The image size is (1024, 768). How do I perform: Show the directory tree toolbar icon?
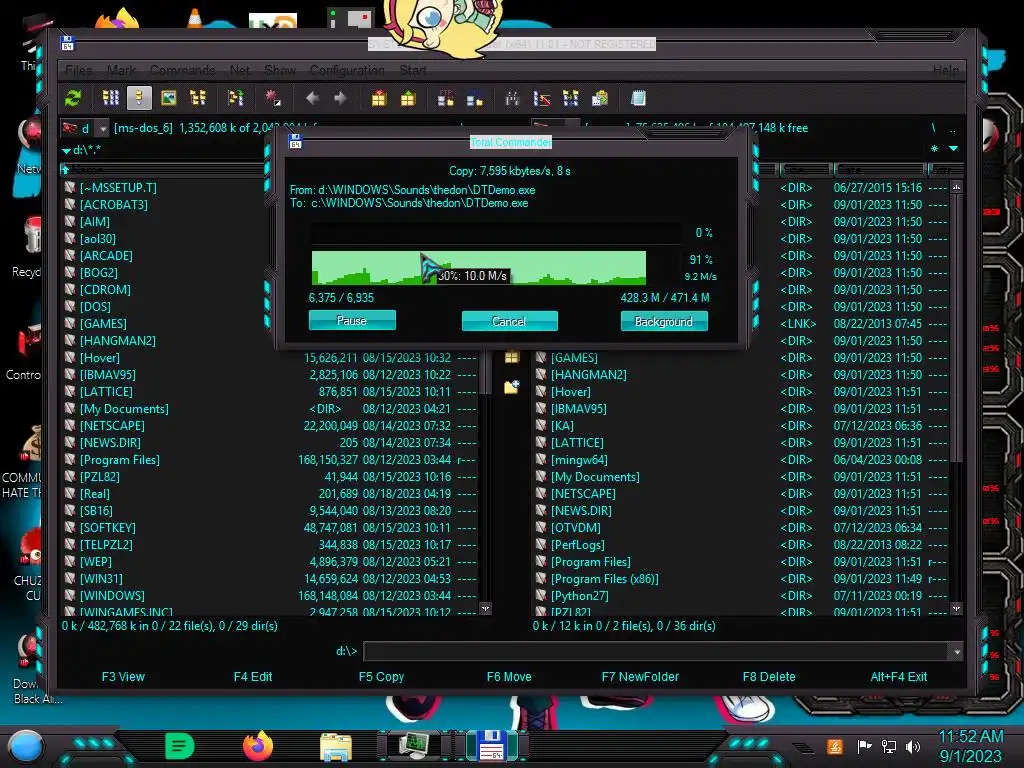[197, 99]
